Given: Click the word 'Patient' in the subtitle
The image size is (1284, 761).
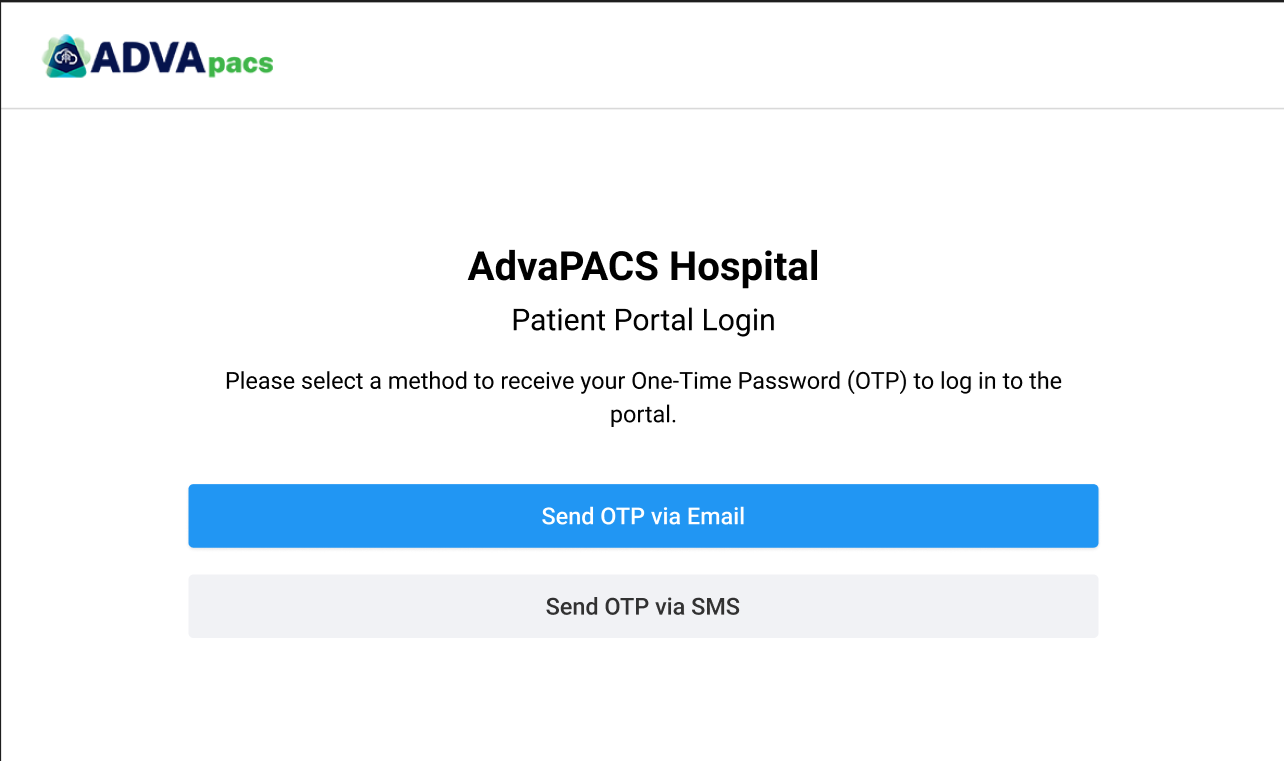Looking at the screenshot, I should point(551,320).
